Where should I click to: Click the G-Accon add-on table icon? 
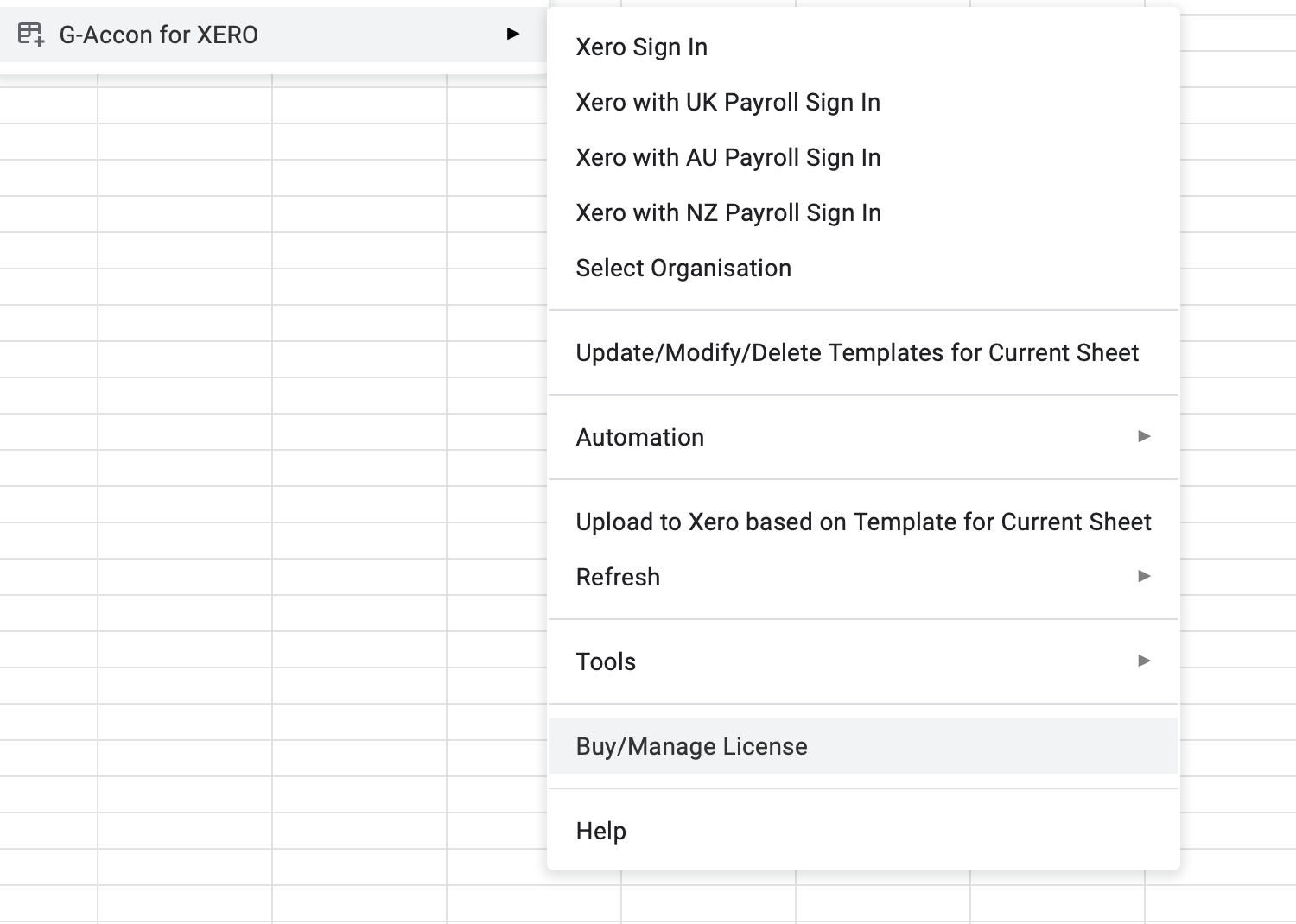31,35
